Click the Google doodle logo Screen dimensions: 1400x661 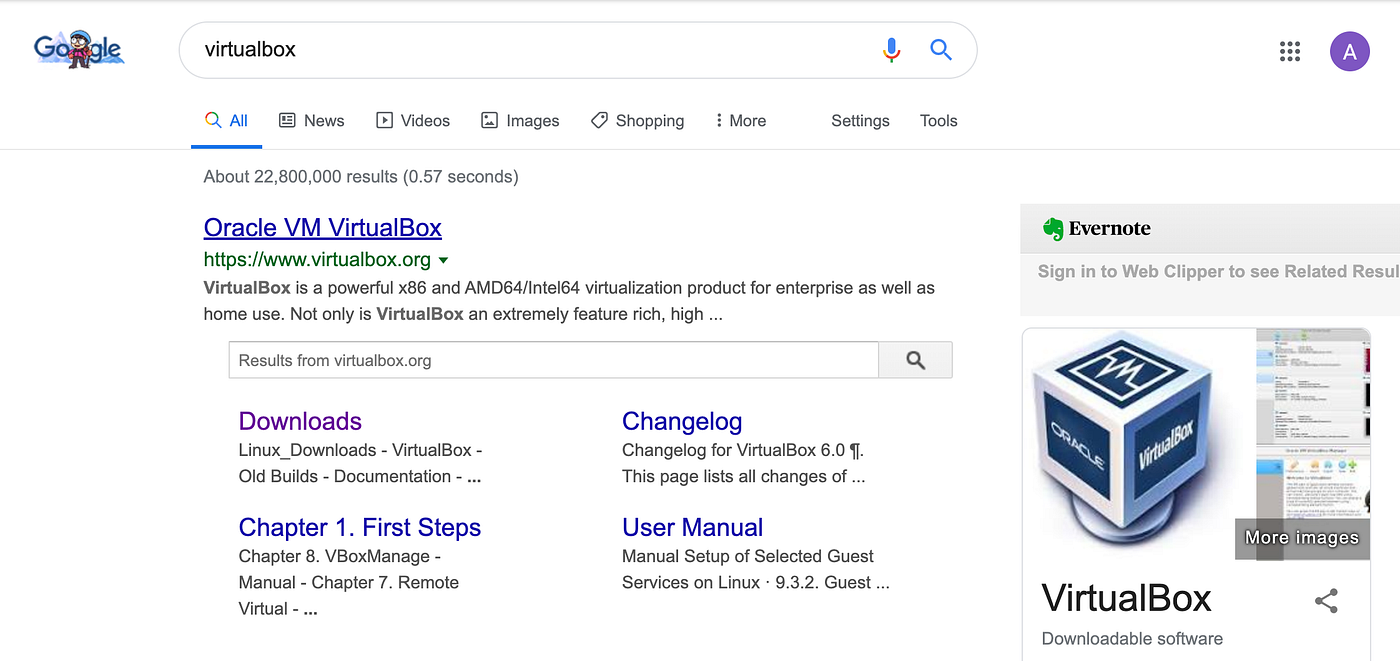coord(78,50)
